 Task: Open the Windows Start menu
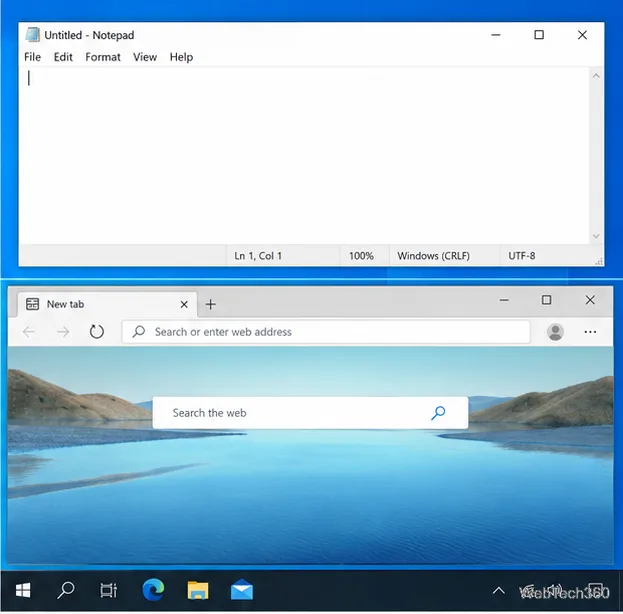pyautogui.click(x=23, y=591)
